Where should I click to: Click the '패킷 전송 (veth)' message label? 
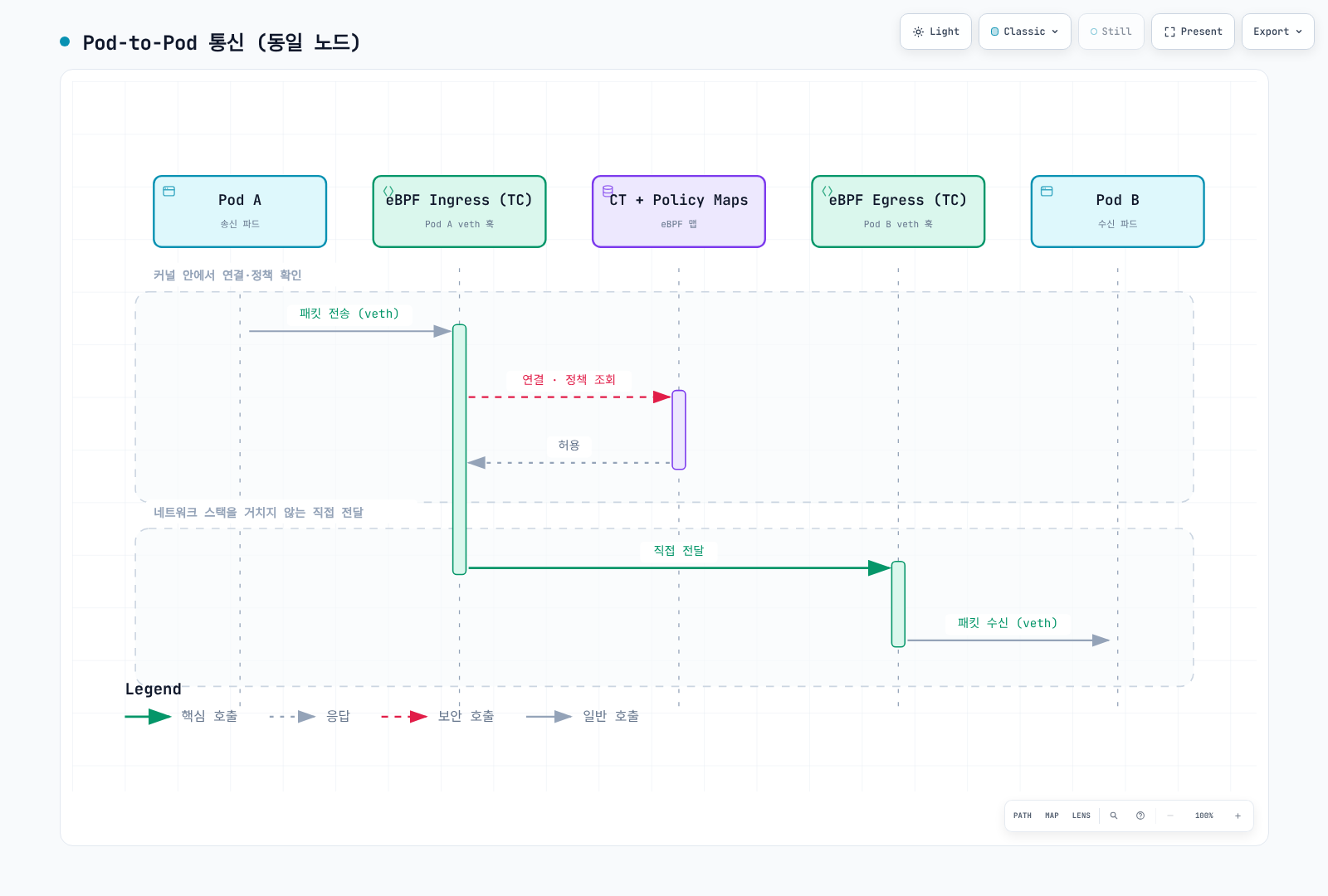pyautogui.click(x=349, y=314)
